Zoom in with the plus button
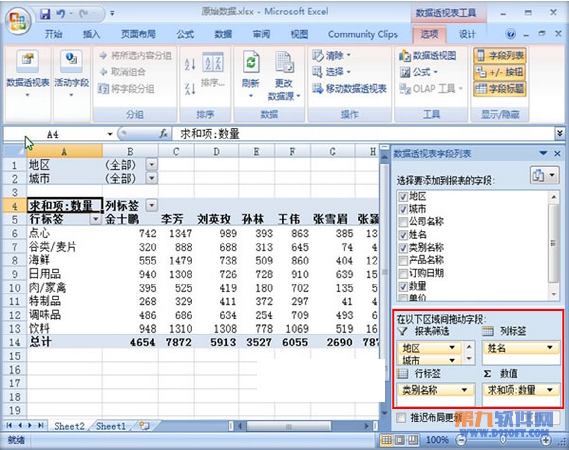This screenshot has width=569, height=450. coord(546,440)
